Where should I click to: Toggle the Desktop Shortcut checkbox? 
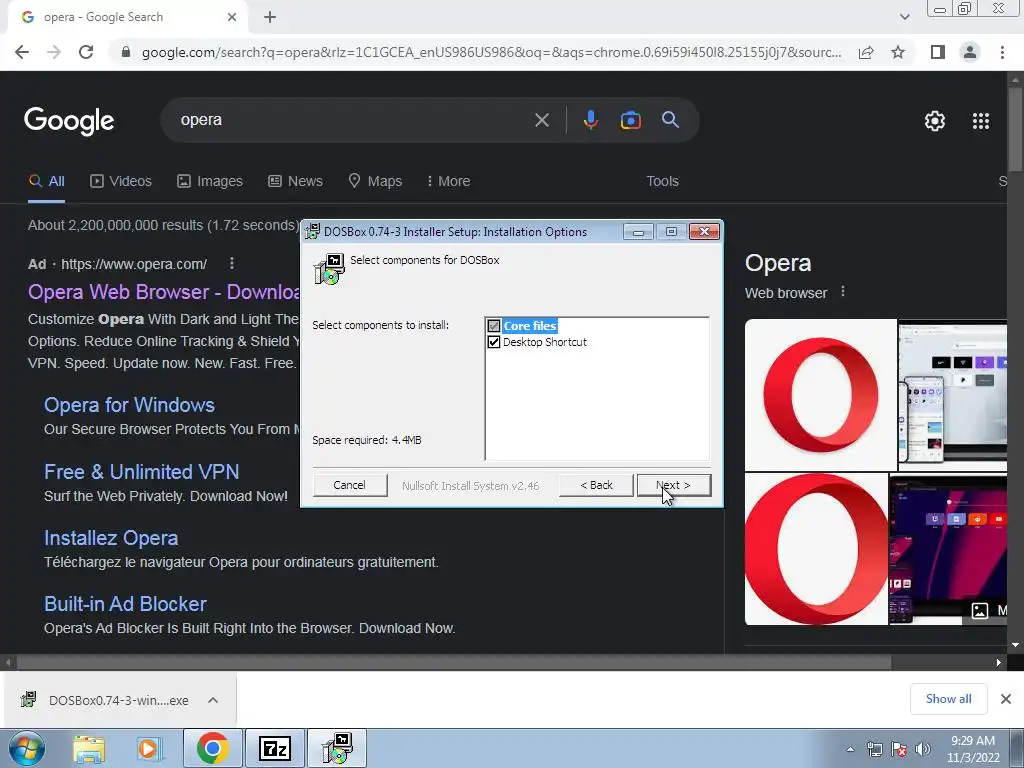[x=494, y=342]
